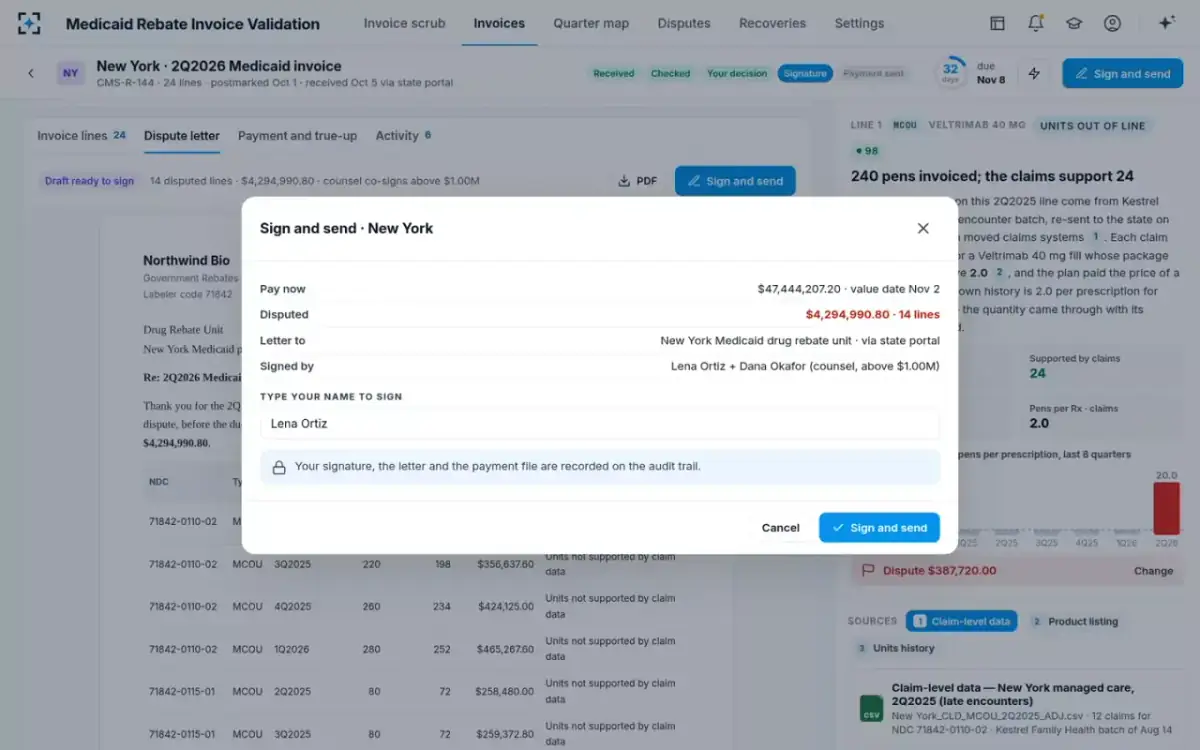
Task: Click the 98 confidence score badge
Action: (x=867, y=151)
